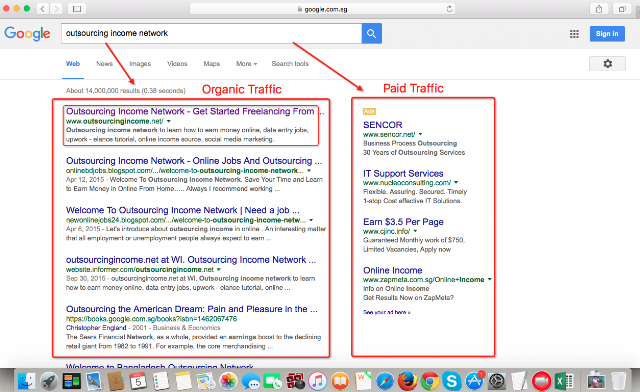Open 'Get Started Freelancing From' result

[195, 111]
